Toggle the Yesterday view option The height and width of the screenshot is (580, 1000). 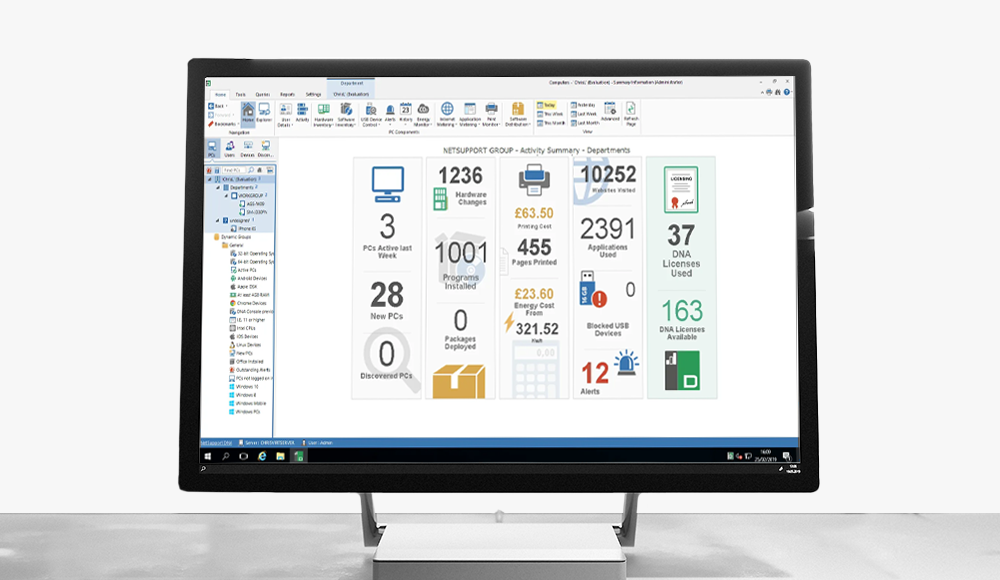click(586, 107)
